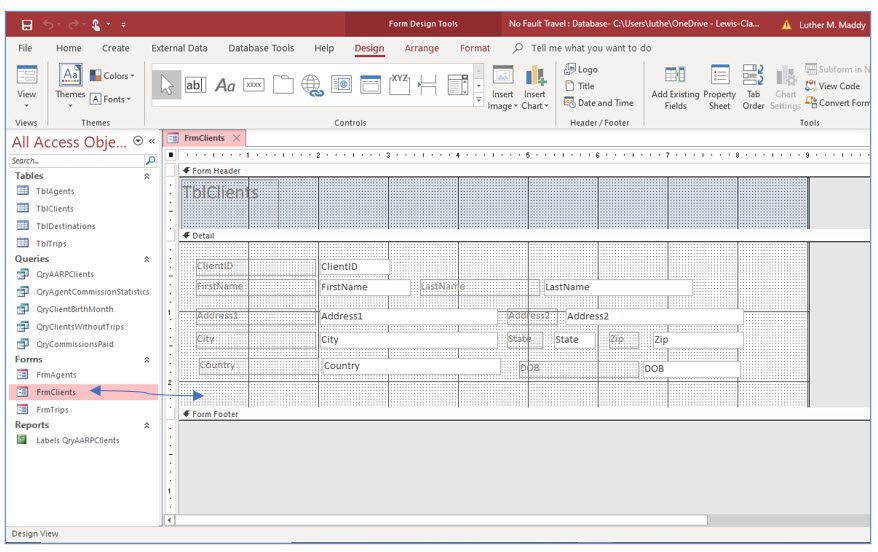Select the Web Browser control
The image size is (878, 552).
(342, 85)
